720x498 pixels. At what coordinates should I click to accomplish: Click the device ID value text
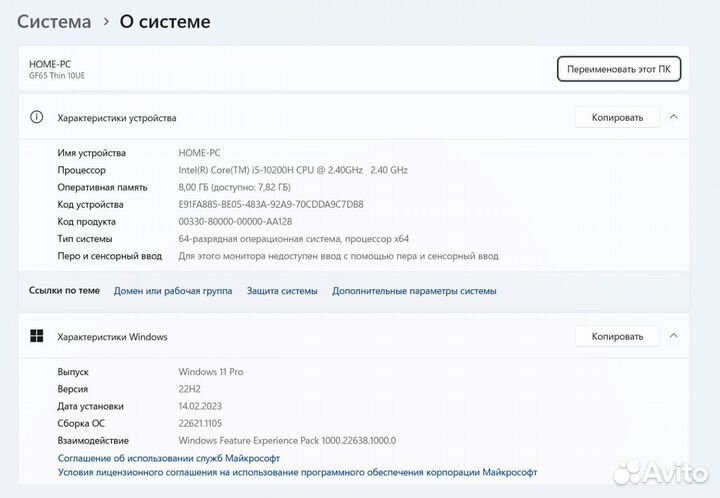pos(270,204)
